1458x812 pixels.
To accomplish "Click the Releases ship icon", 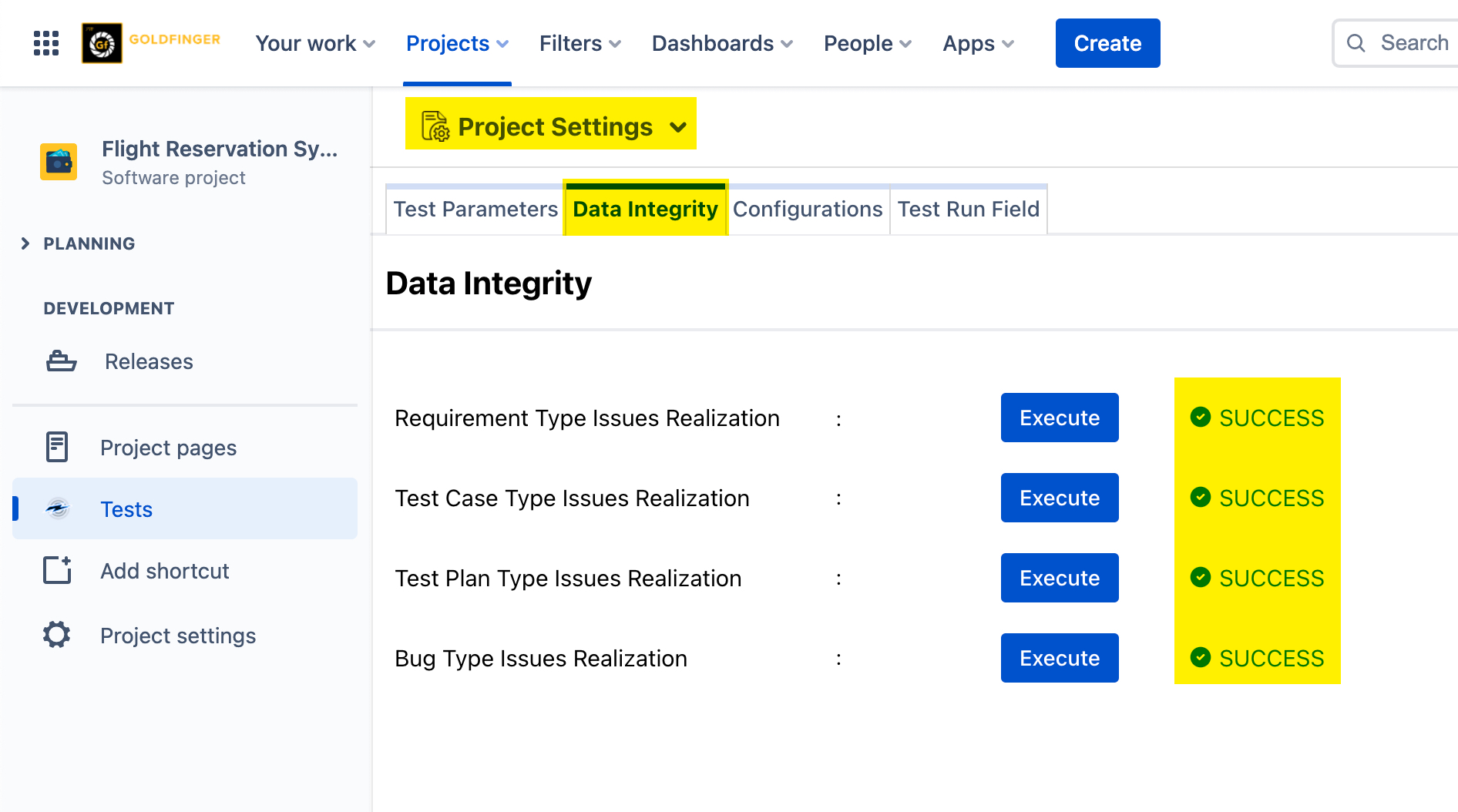I will 62,361.
